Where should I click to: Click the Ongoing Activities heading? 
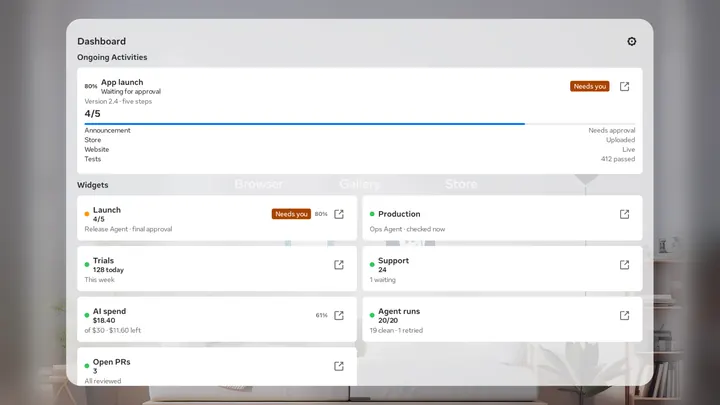[112, 57]
